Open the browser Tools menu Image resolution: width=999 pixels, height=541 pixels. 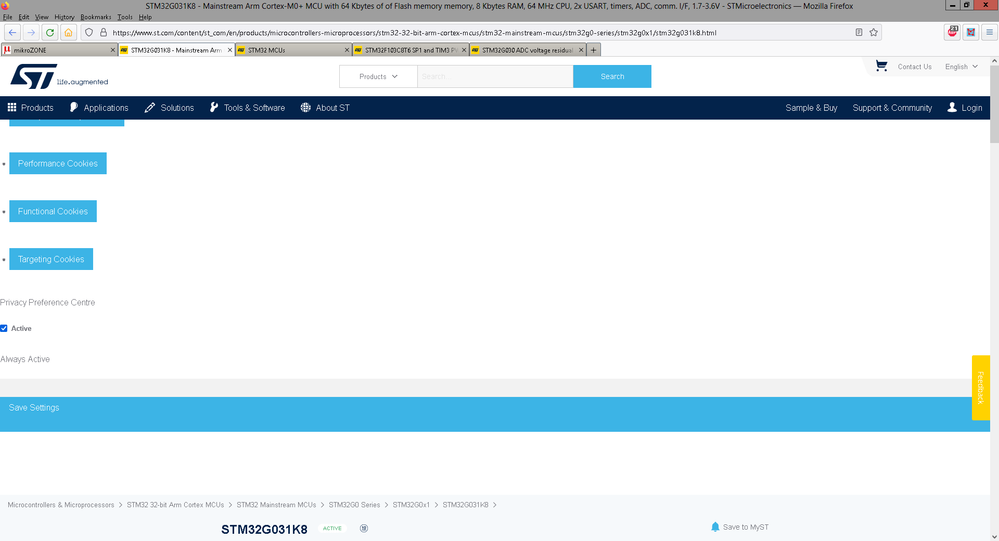(x=125, y=17)
